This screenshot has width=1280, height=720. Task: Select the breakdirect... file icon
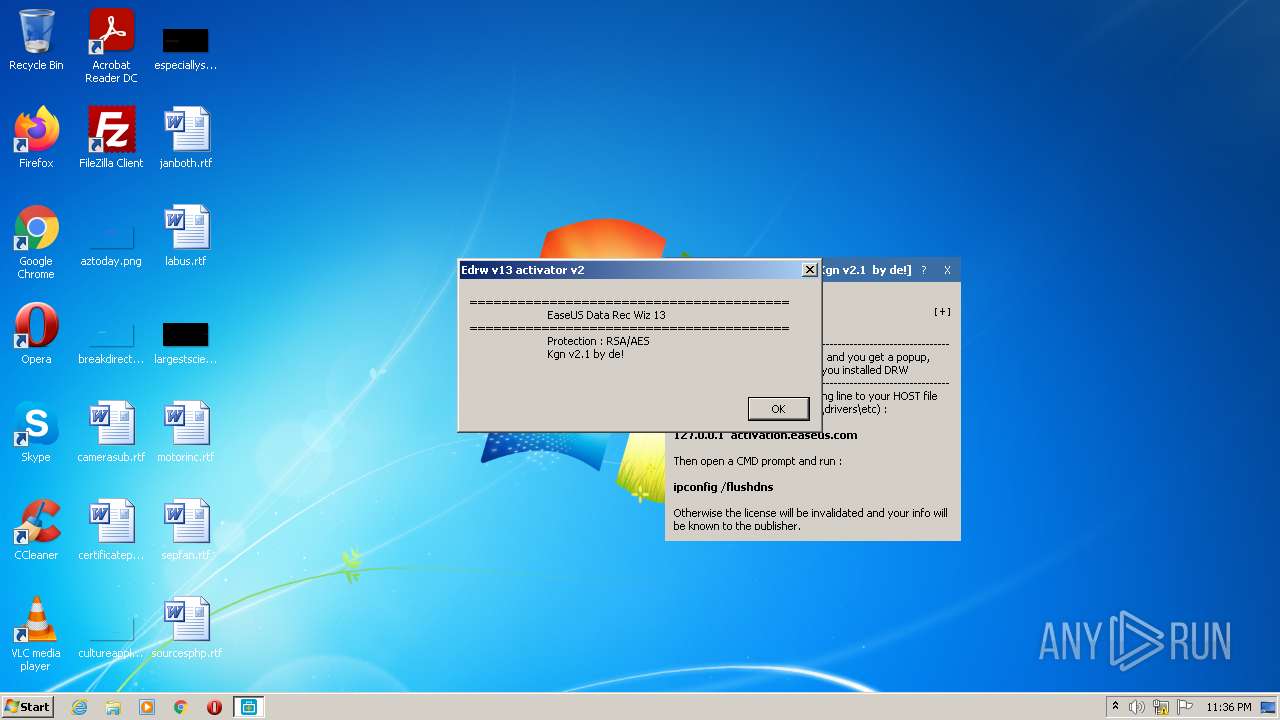coord(111,343)
